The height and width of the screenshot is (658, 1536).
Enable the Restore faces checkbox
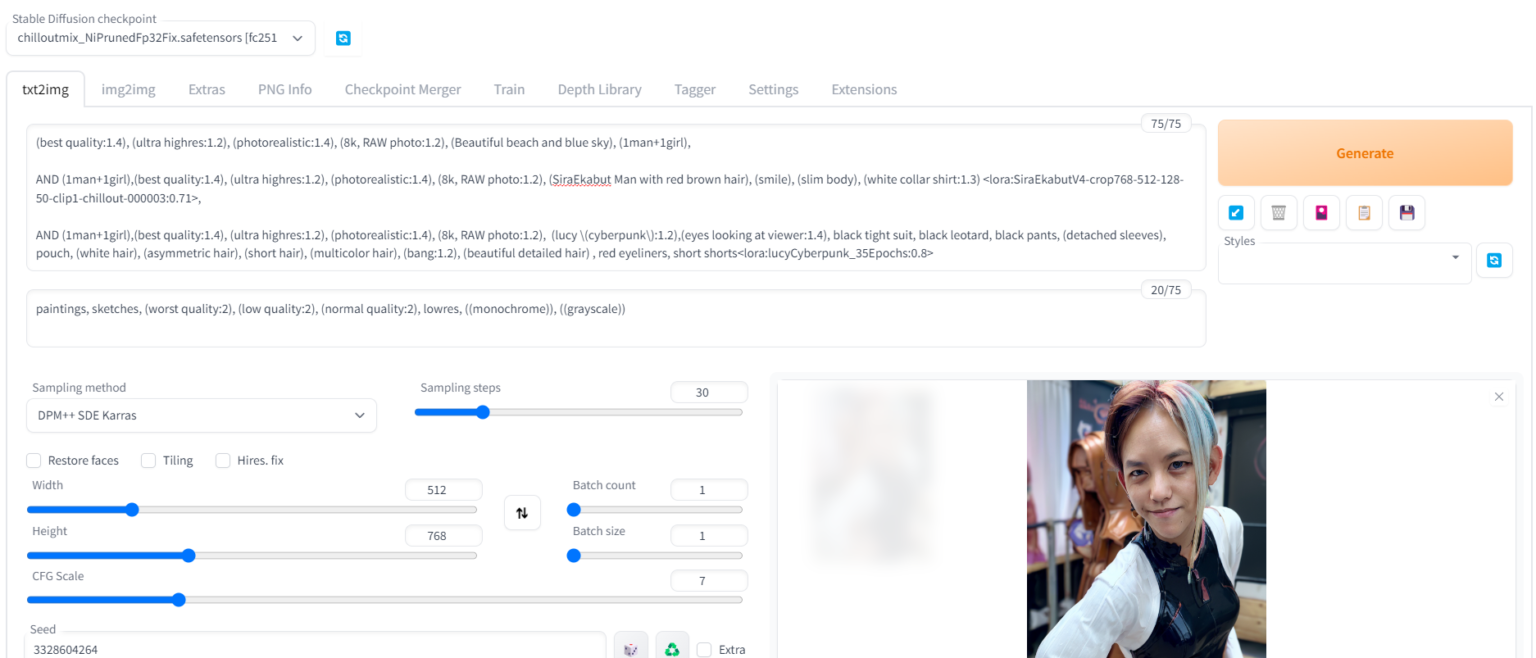click(x=34, y=460)
